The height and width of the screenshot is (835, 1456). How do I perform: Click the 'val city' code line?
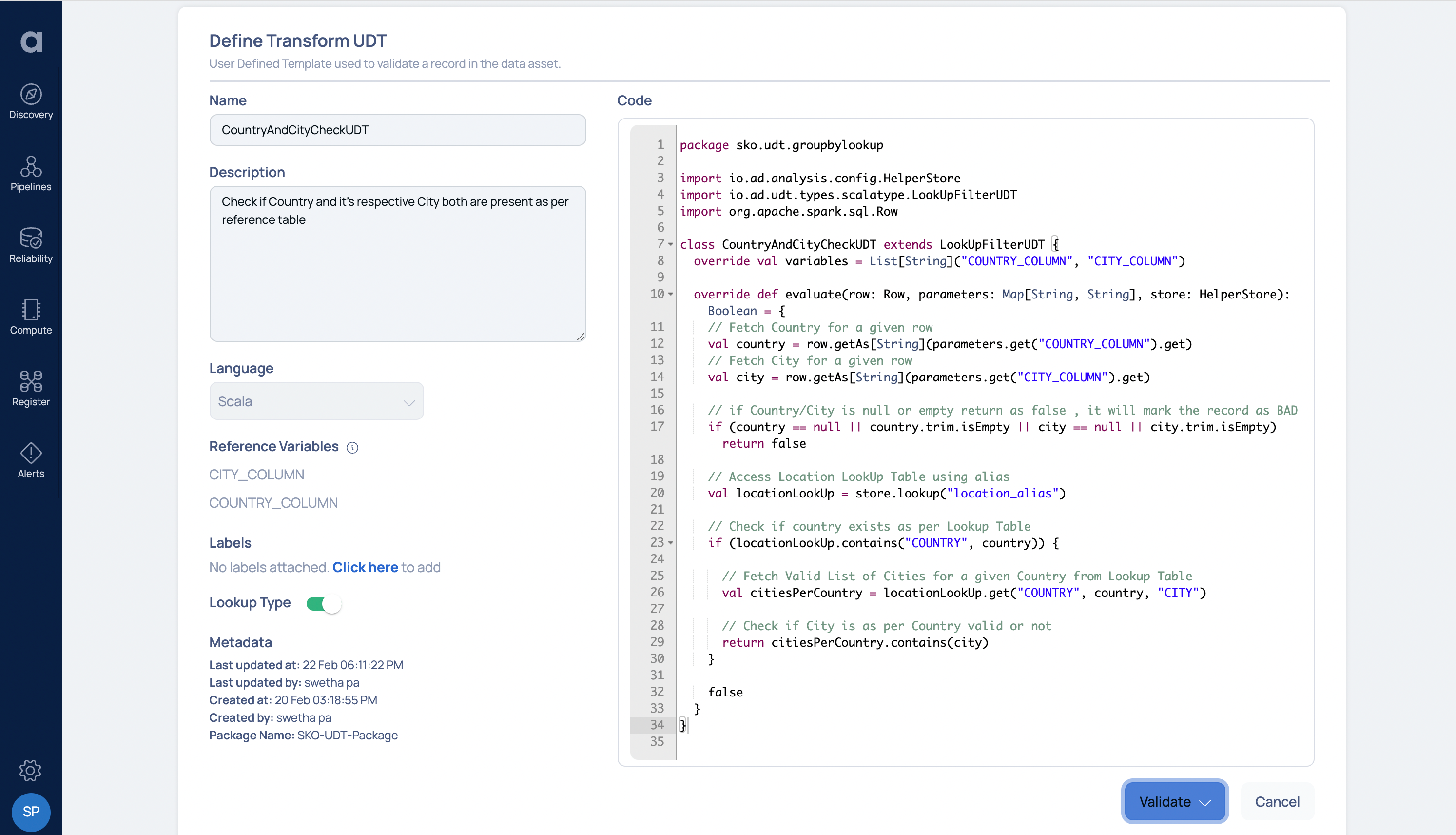tap(929, 378)
